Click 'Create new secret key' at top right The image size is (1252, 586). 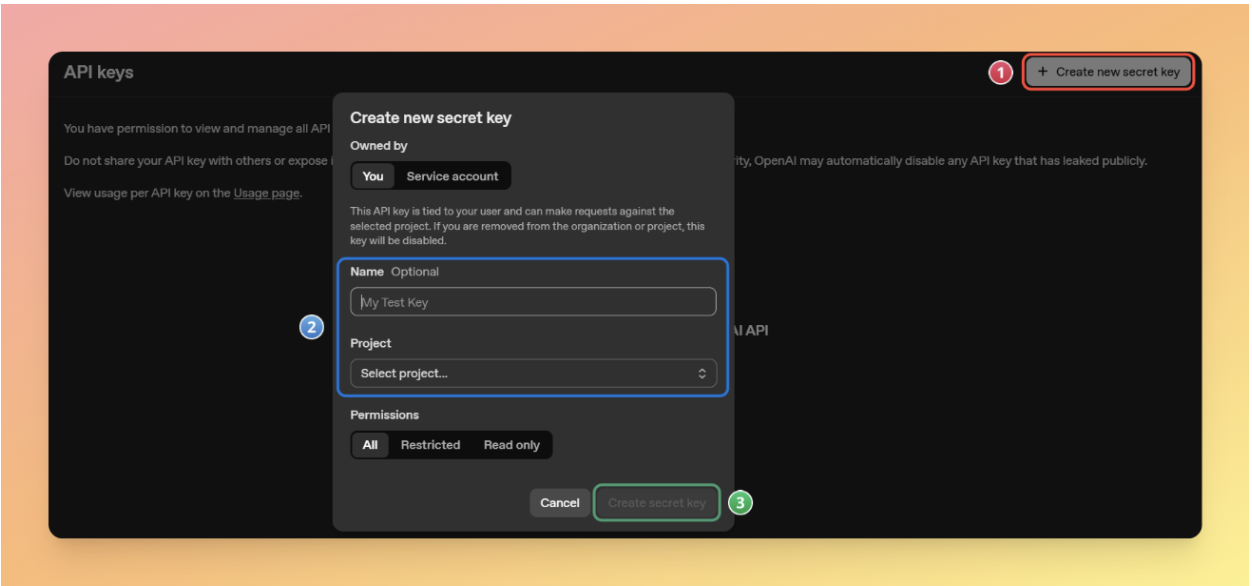[1108, 71]
